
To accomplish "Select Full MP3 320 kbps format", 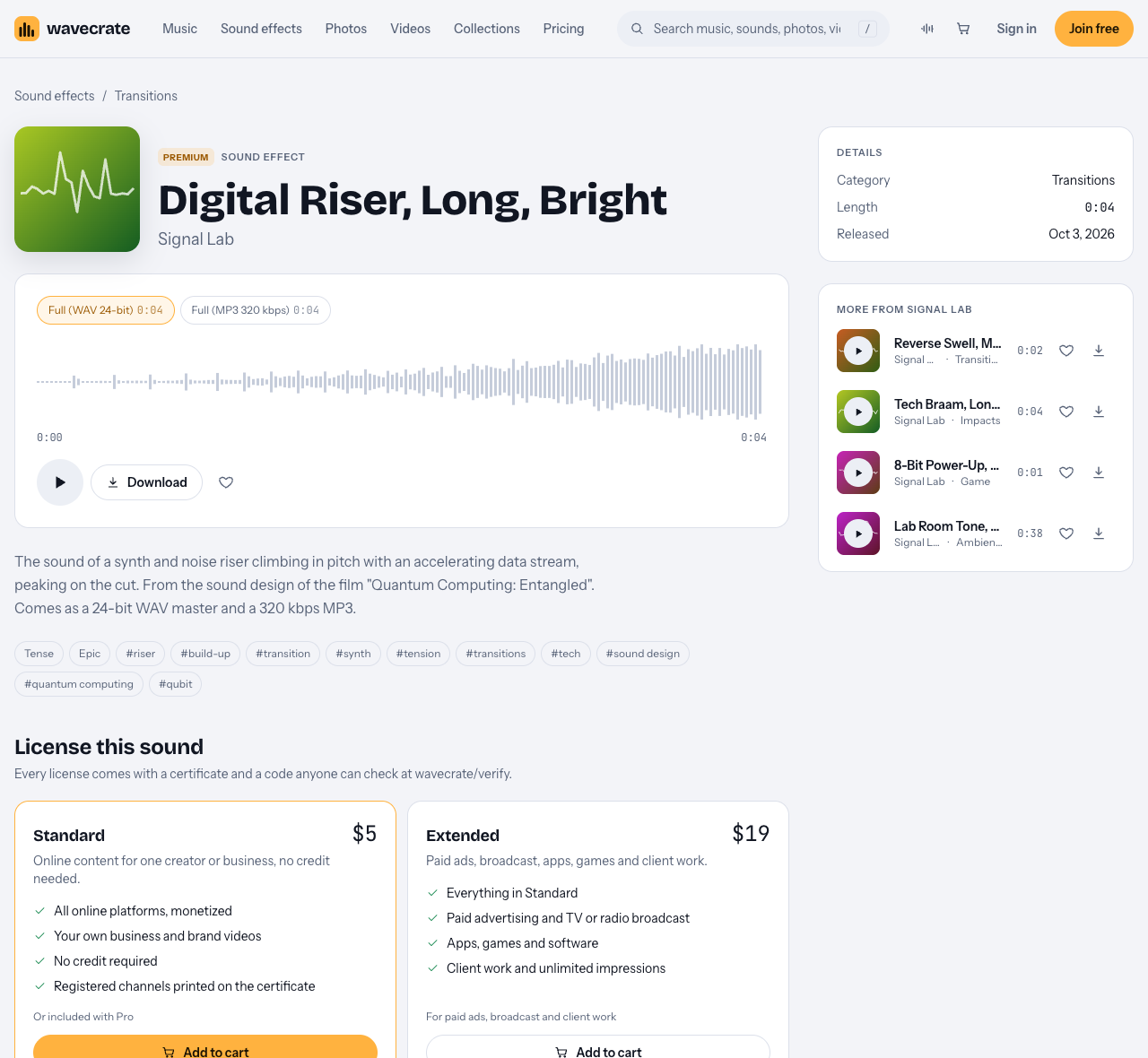I will tap(256, 310).
